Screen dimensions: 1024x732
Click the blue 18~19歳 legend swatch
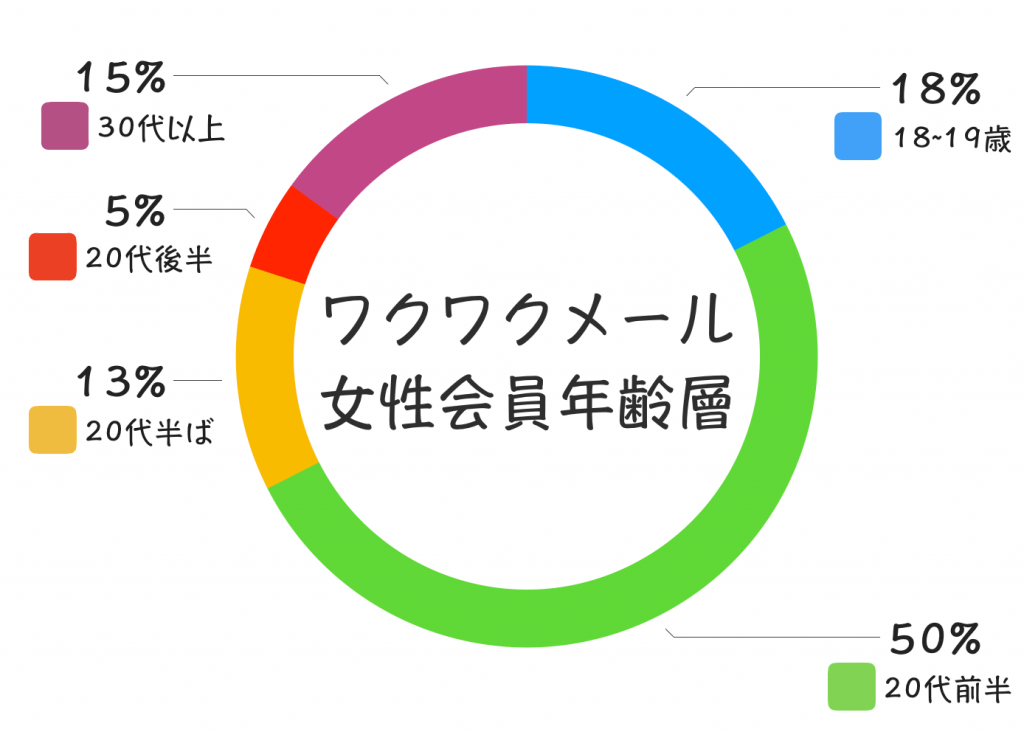pos(858,137)
